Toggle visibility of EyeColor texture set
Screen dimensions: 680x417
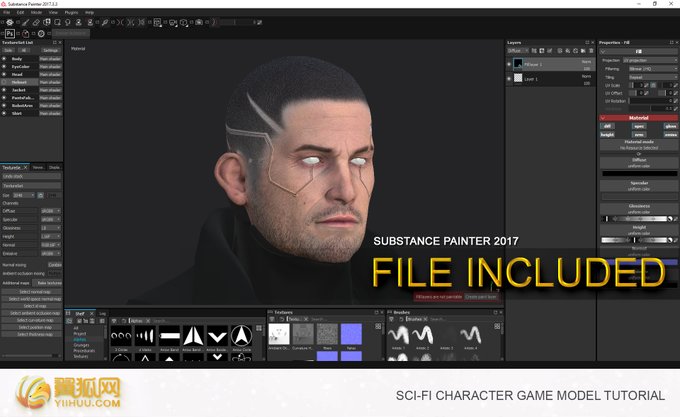(4, 66)
